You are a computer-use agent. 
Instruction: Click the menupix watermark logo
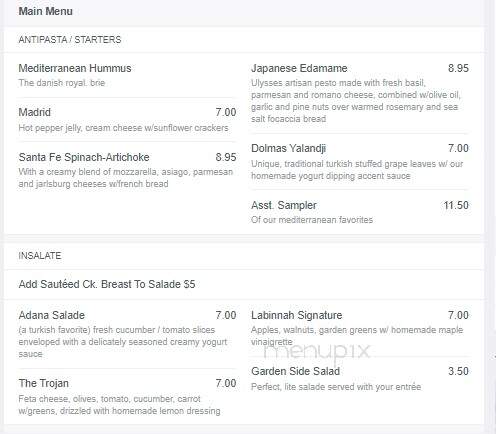pyautogui.click(x=317, y=351)
